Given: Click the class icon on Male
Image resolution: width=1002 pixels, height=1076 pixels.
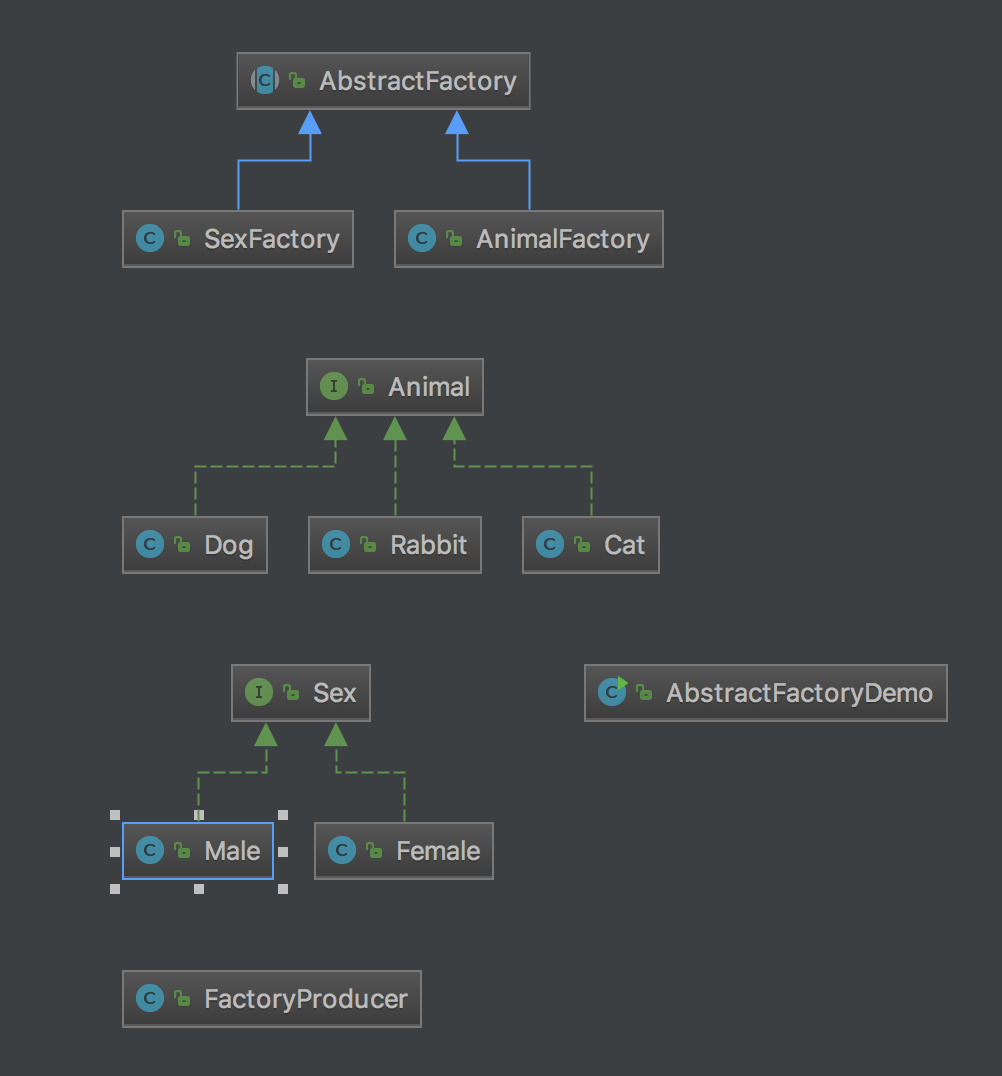Looking at the screenshot, I should click(150, 850).
